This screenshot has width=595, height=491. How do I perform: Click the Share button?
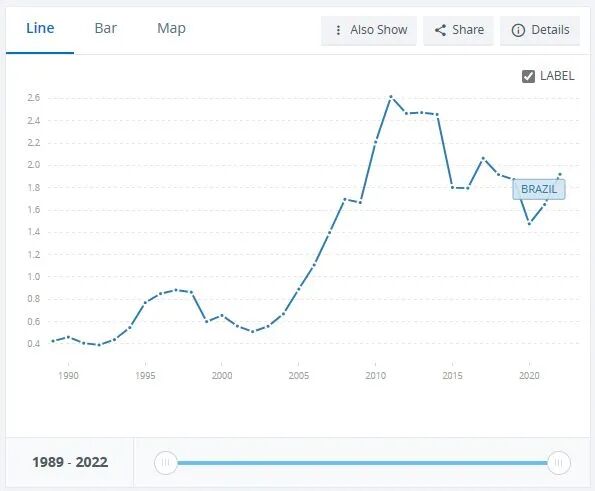[x=458, y=30]
